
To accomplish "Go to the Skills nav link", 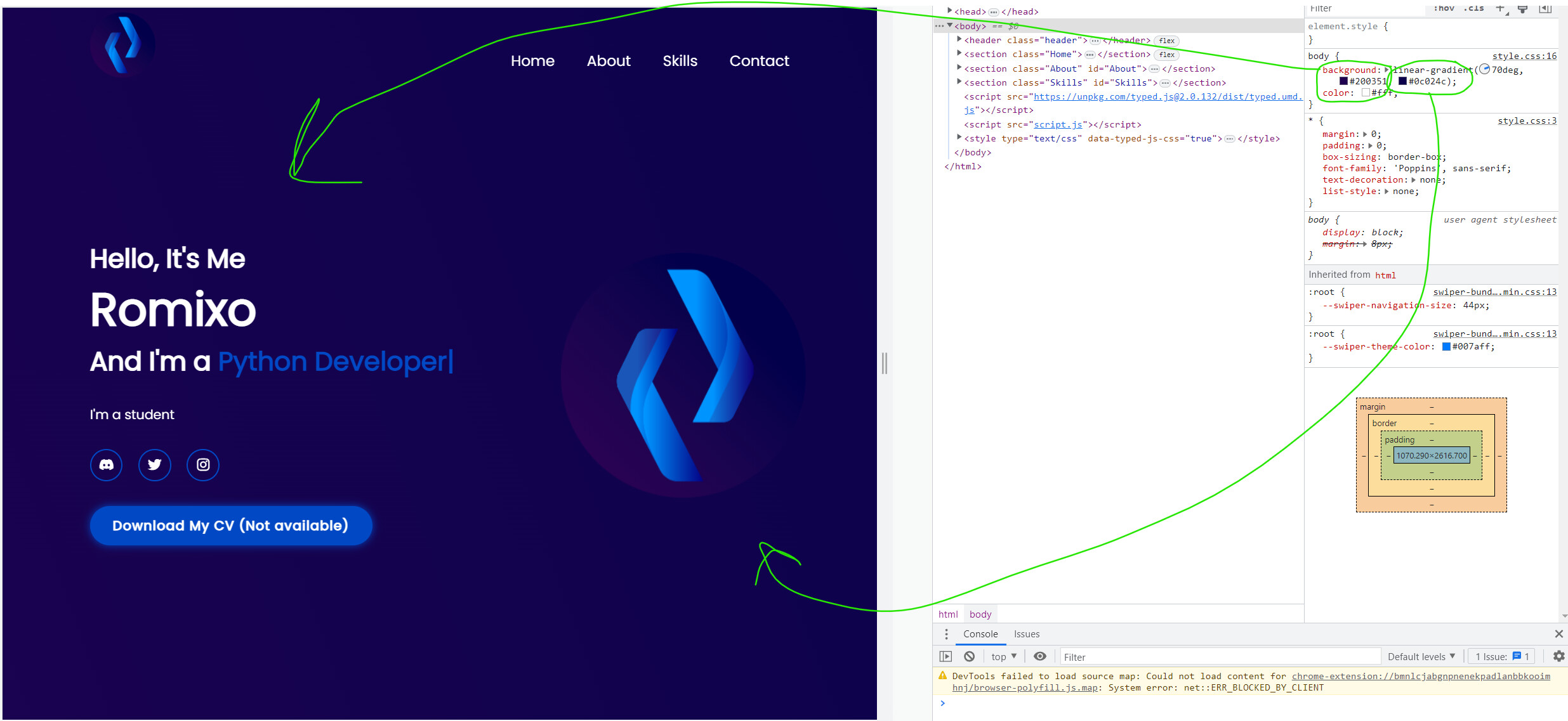I will (x=680, y=61).
